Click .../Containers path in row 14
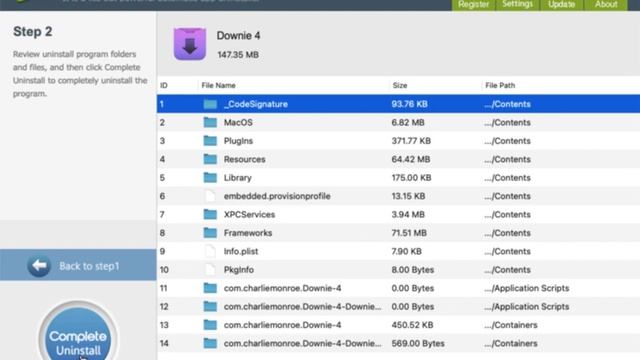 click(x=511, y=343)
